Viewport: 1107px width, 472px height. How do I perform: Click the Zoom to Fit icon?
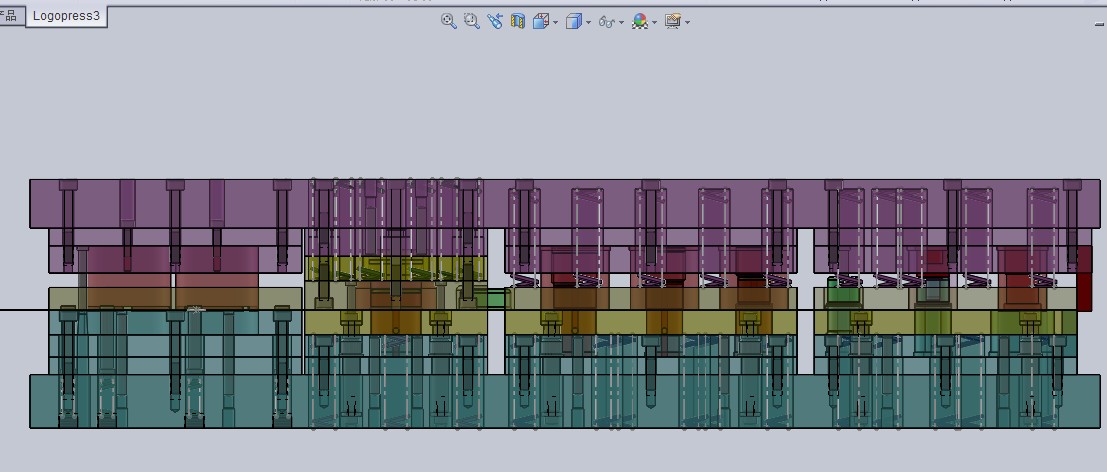tap(448, 21)
